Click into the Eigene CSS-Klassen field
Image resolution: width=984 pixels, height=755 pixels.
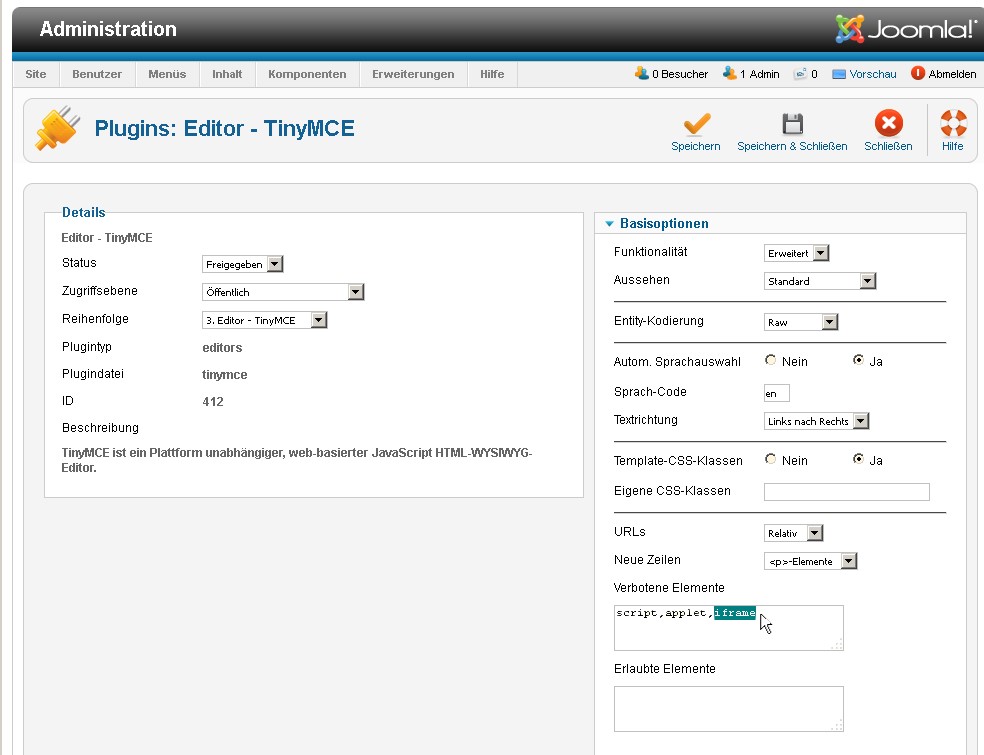click(846, 492)
